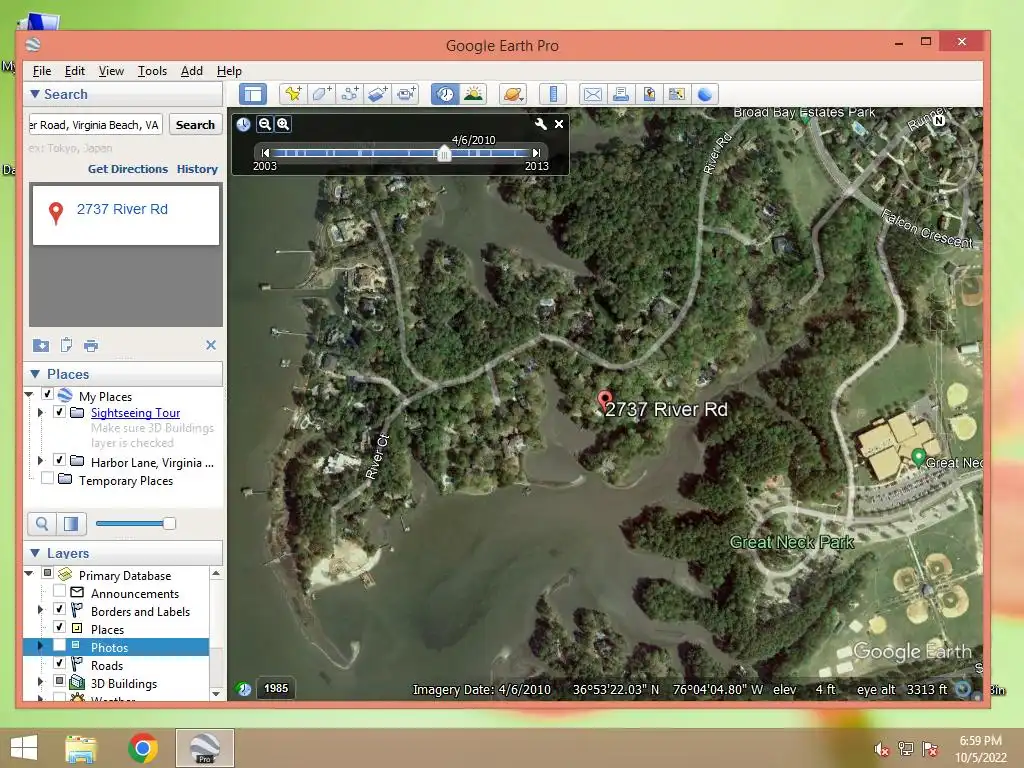1024x768 pixels.
Task: Jump to latest imagery date
Action: [x=537, y=153]
